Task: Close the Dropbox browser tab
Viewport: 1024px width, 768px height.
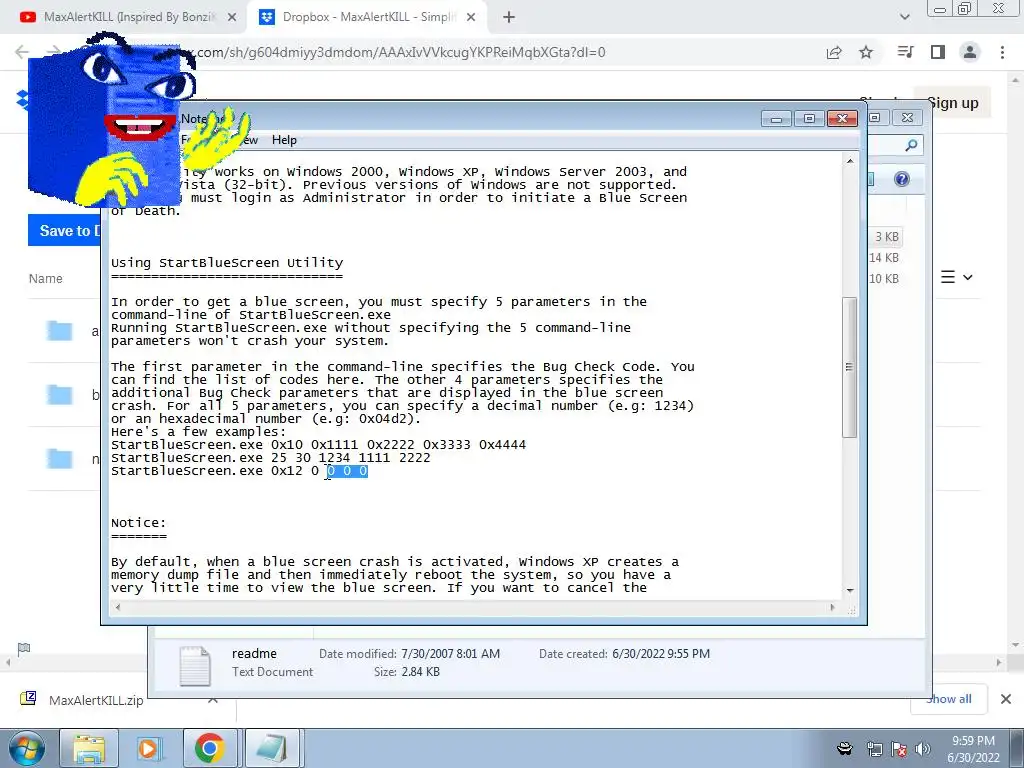Action: coord(471,18)
